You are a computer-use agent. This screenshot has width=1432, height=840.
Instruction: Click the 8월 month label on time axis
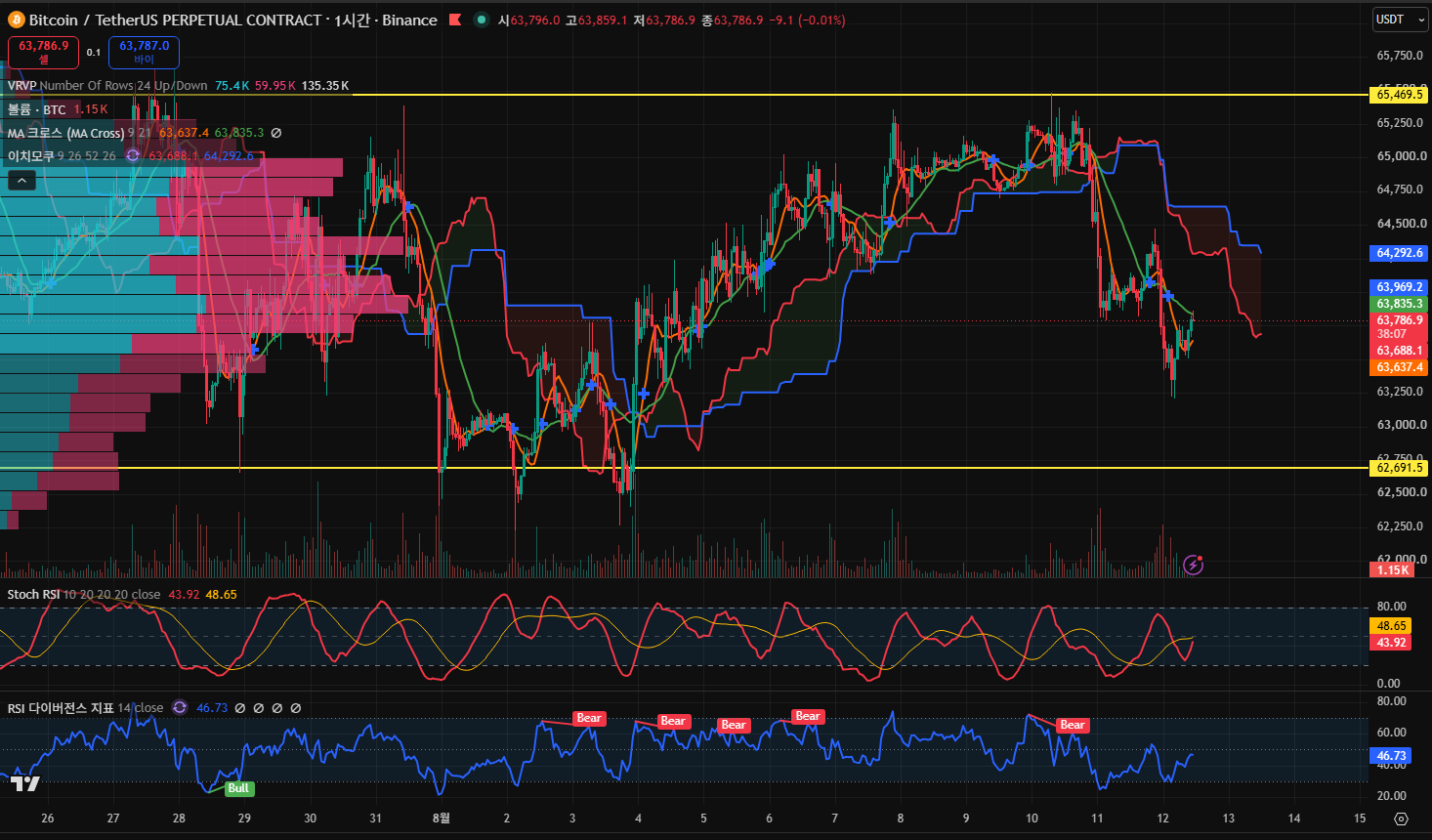[x=442, y=818]
